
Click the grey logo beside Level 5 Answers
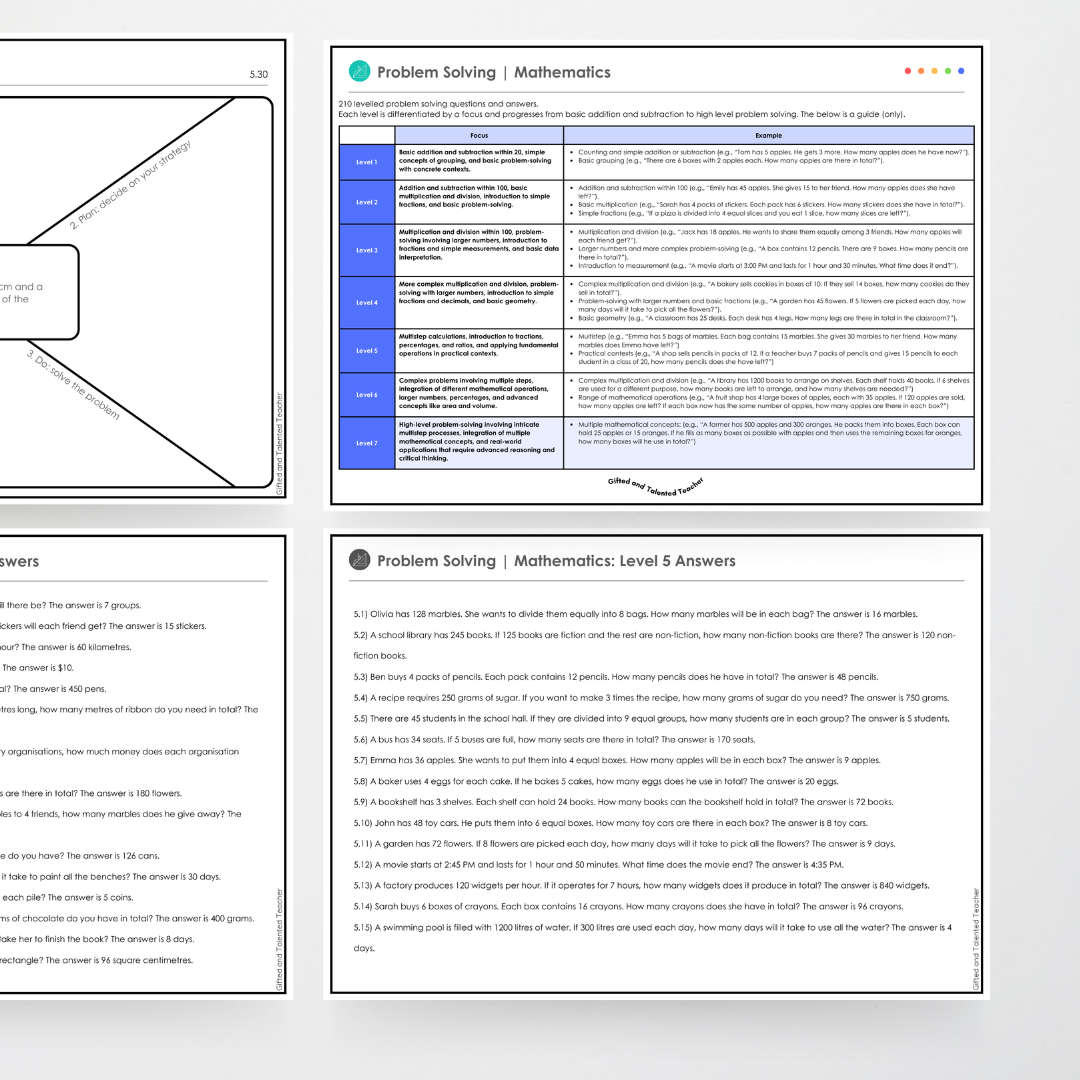click(x=359, y=560)
